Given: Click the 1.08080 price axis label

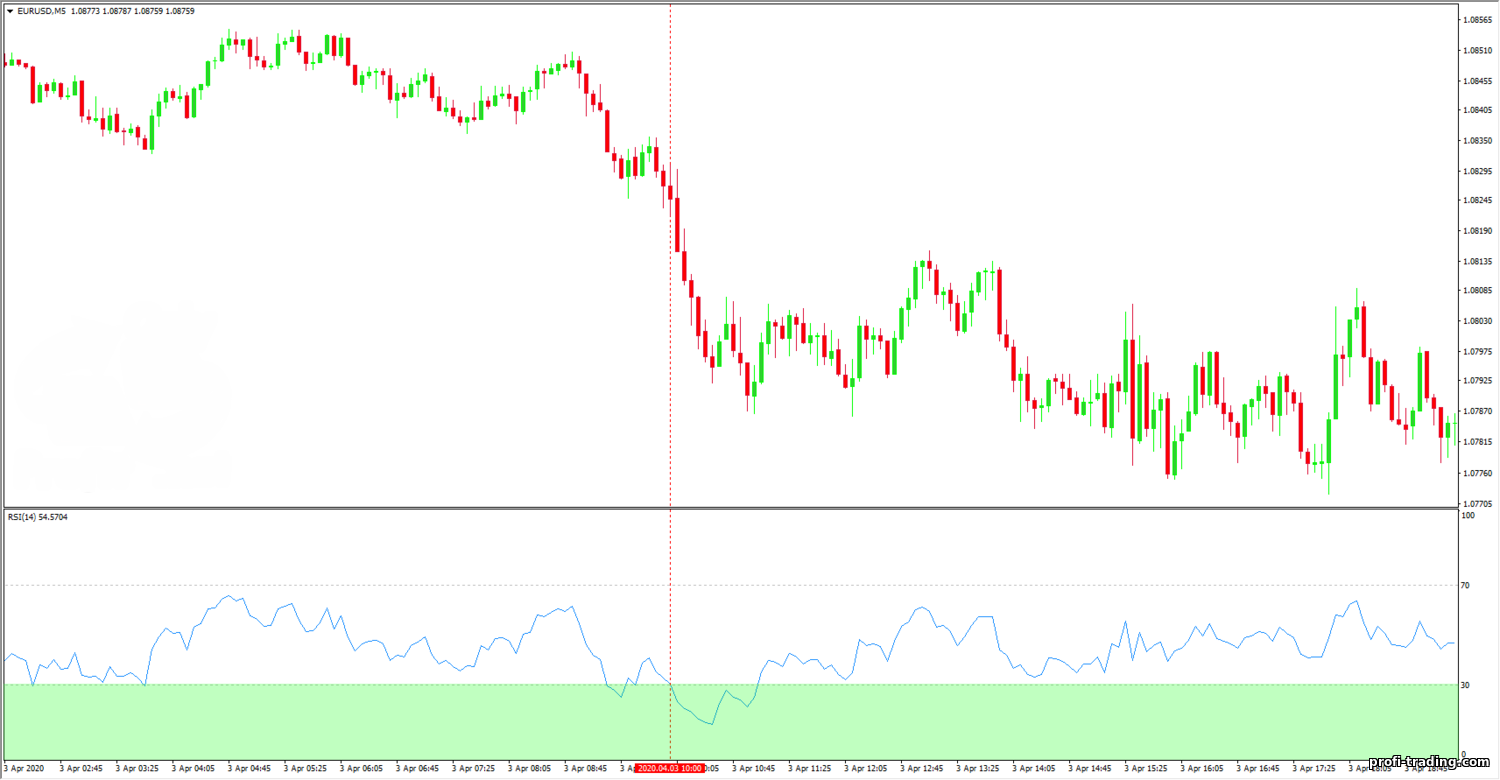Looking at the screenshot, I should [1478, 291].
